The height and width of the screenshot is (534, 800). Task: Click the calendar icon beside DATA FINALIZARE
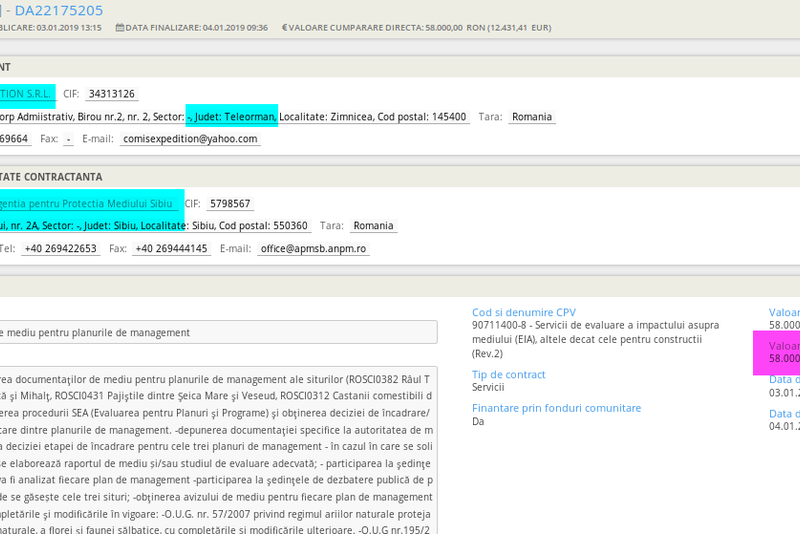pos(120,28)
